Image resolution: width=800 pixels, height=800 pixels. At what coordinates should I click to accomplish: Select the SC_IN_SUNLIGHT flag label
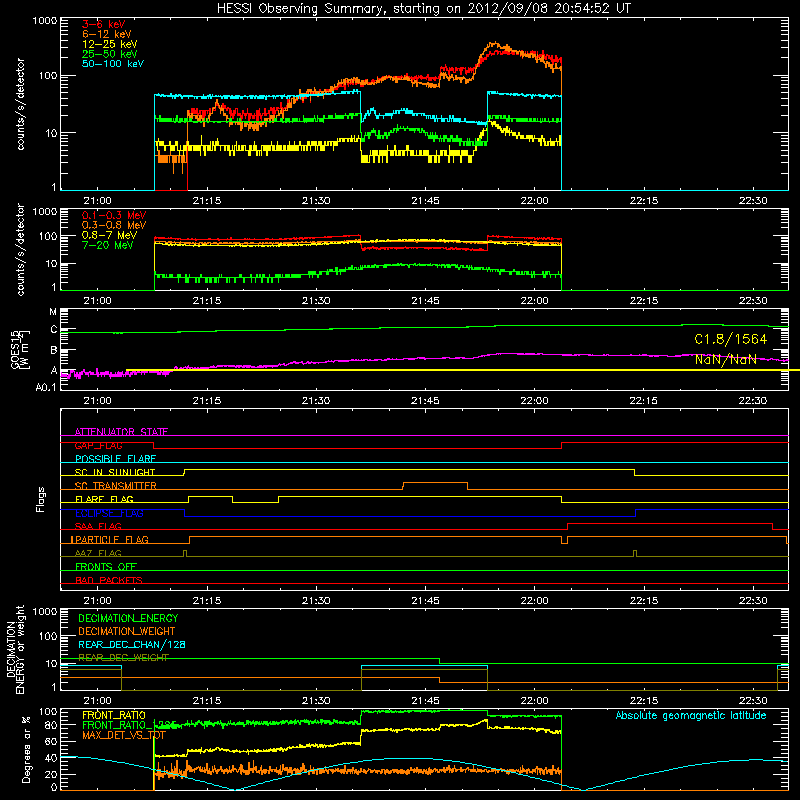(115, 472)
